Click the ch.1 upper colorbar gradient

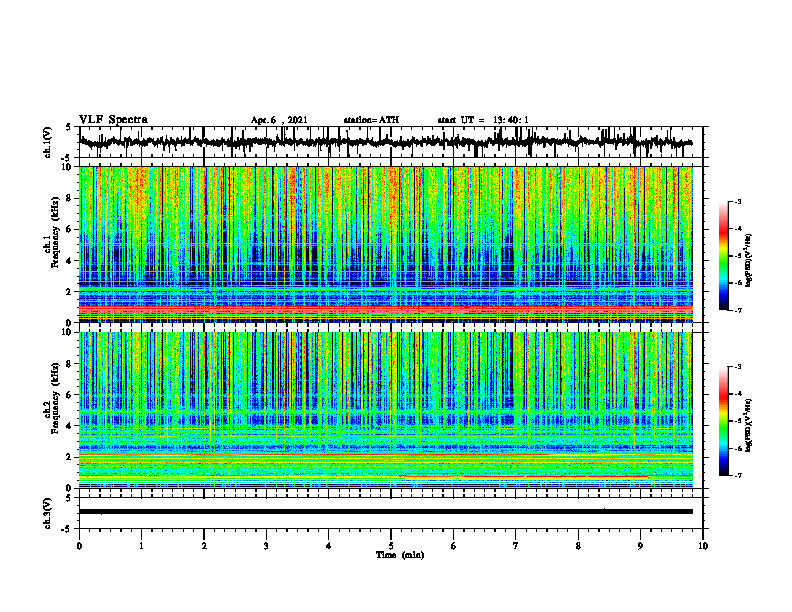pos(723,256)
